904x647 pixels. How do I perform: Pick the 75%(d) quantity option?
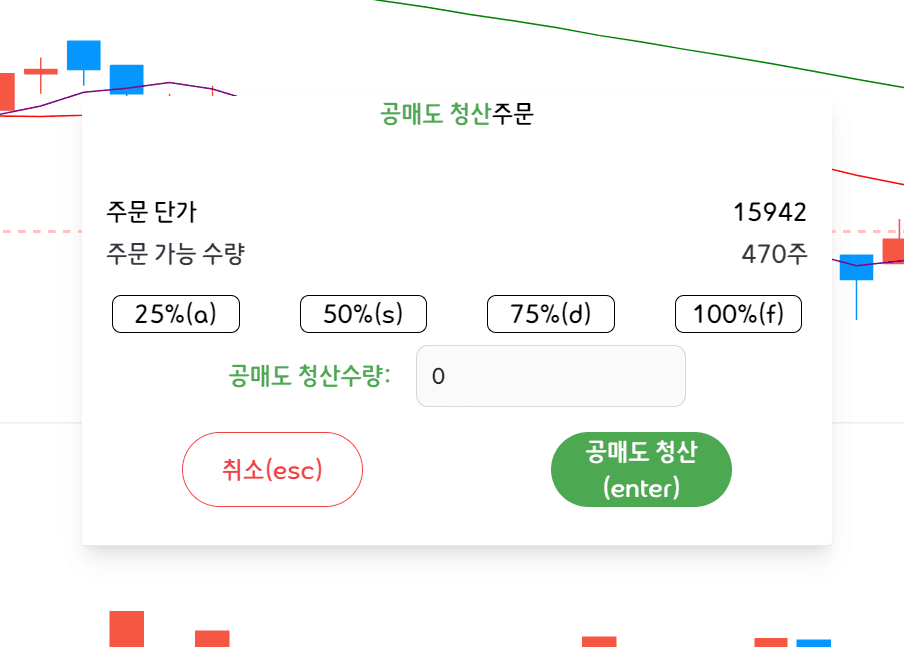point(551,314)
